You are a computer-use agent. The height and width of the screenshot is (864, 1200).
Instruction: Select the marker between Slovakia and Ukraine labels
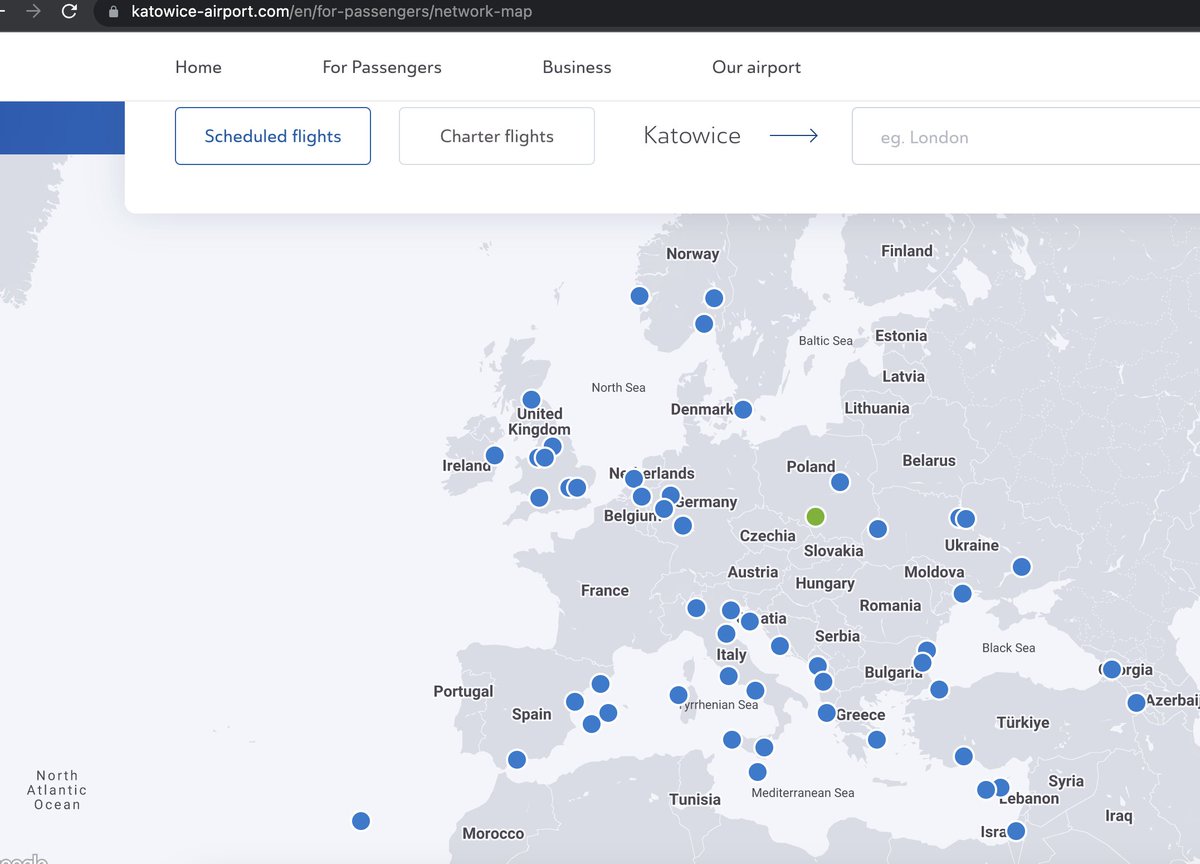click(x=878, y=528)
